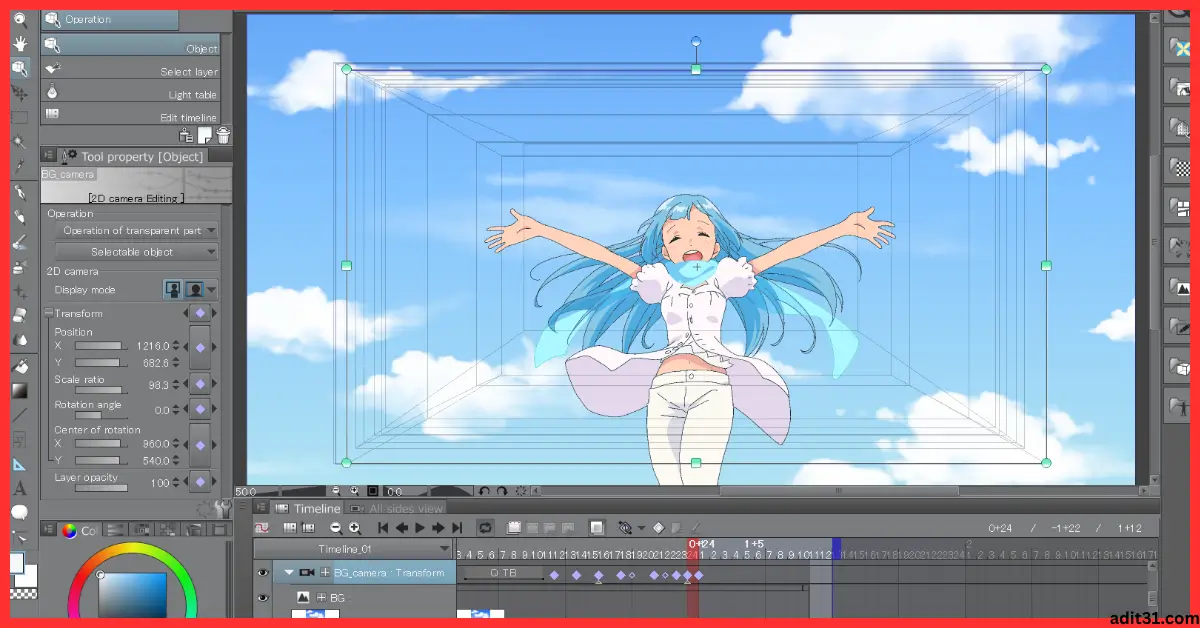The image size is (1200, 628).
Task: Select the Move (hand) tool
Action: (x=19, y=43)
